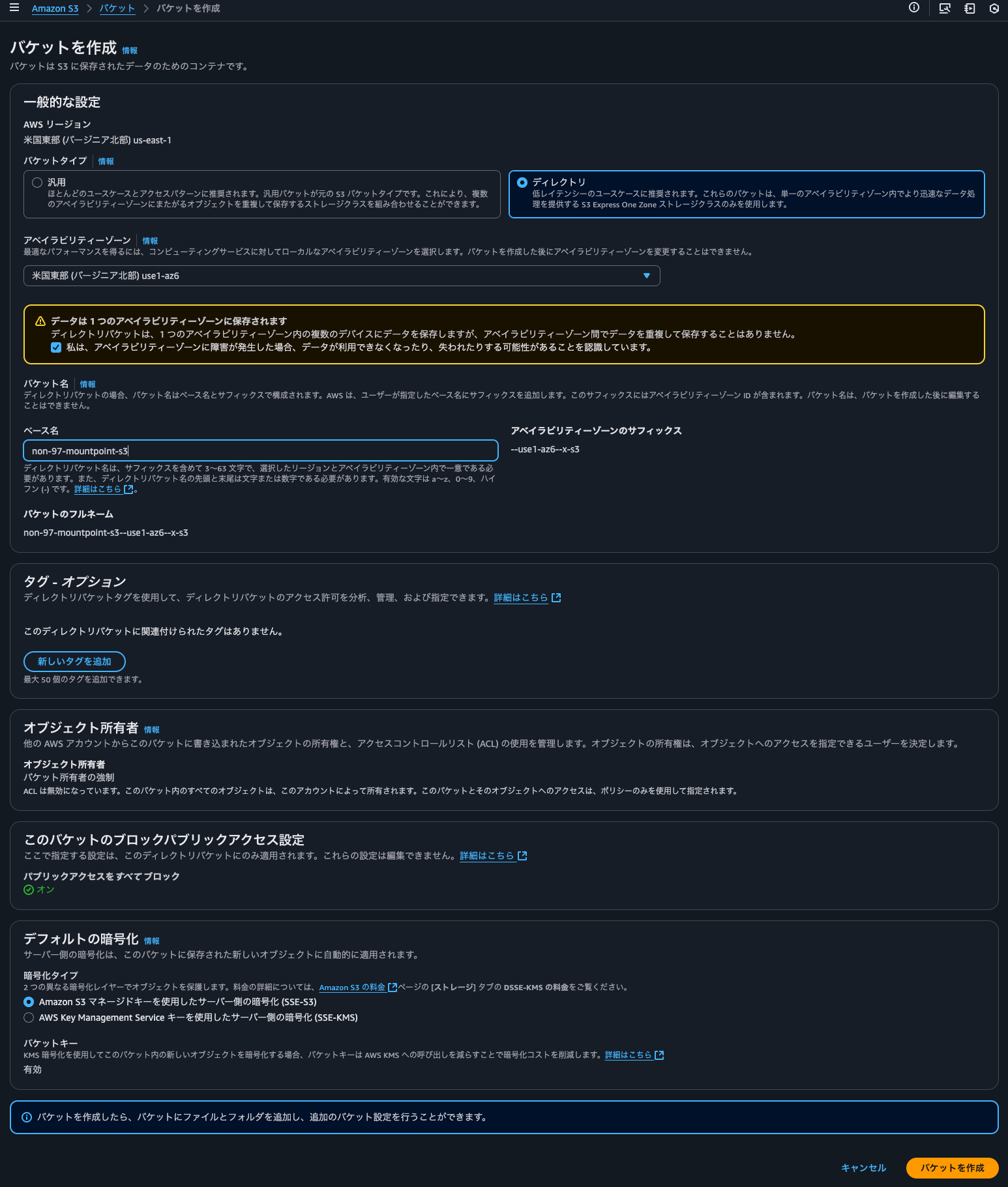Click the キャンセル link

[863, 1168]
